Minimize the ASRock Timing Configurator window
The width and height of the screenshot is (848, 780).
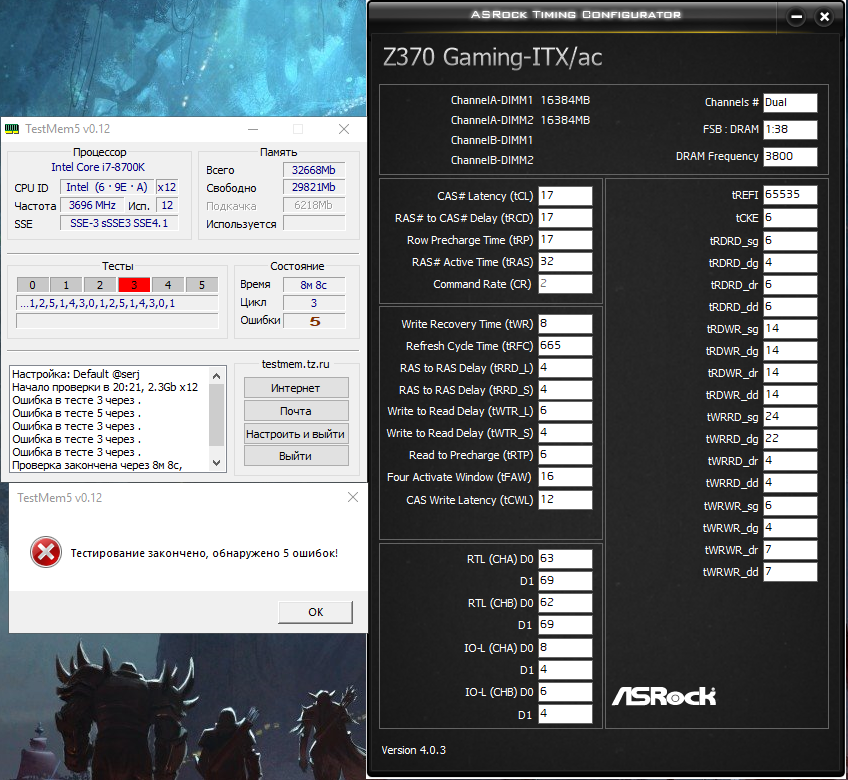pos(797,17)
